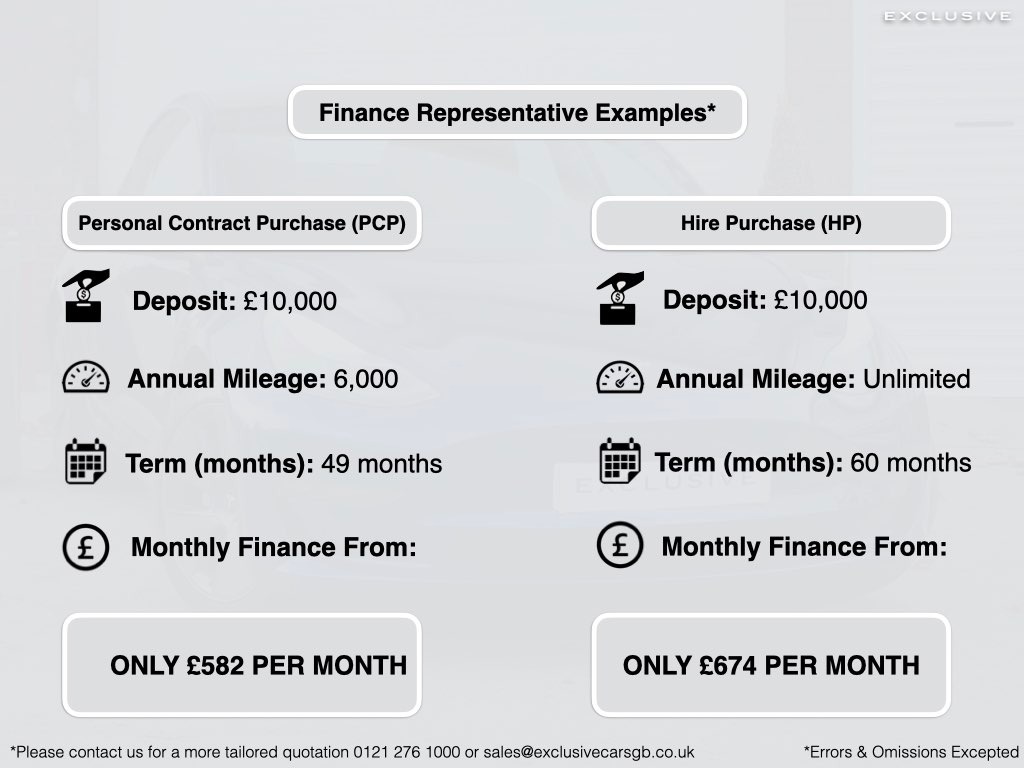Click the PCP annual mileage speedometer icon

(86, 377)
